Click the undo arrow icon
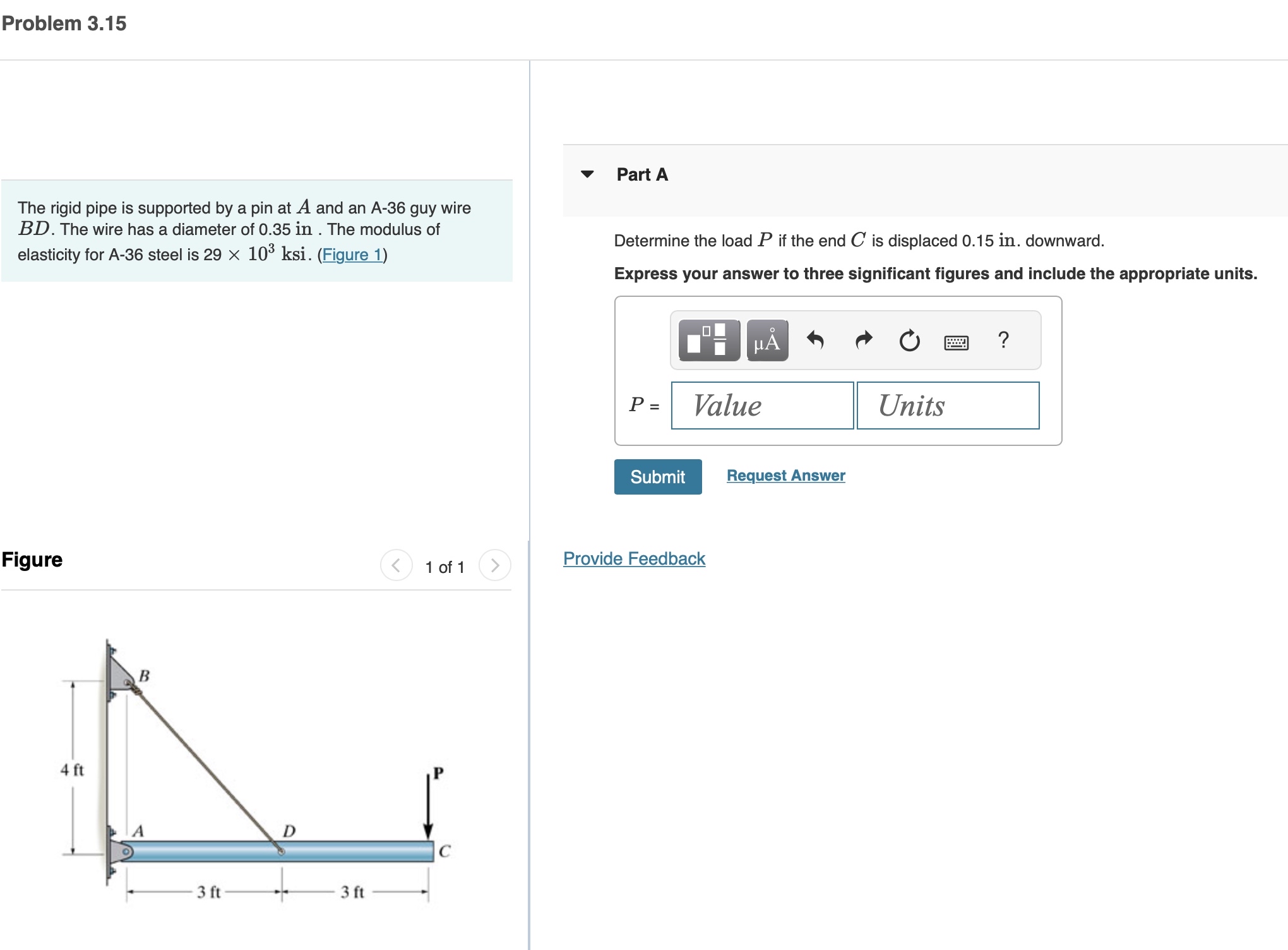This screenshot has width=1288, height=950. [x=815, y=340]
